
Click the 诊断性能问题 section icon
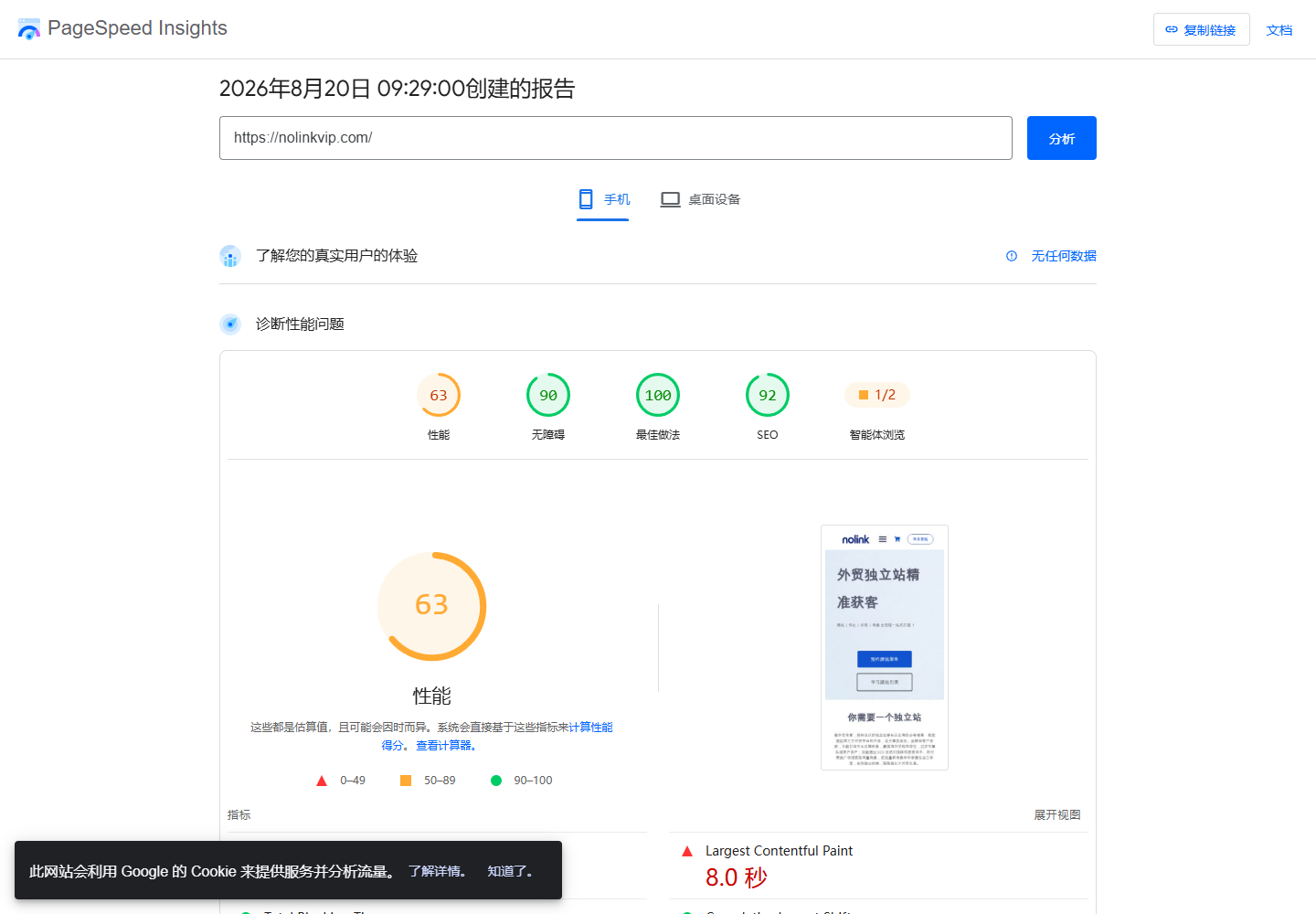pyautogui.click(x=230, y=324)
